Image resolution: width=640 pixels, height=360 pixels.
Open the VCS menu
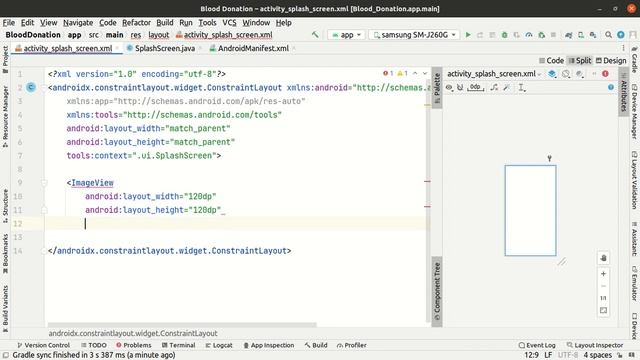tap(229, 22)
